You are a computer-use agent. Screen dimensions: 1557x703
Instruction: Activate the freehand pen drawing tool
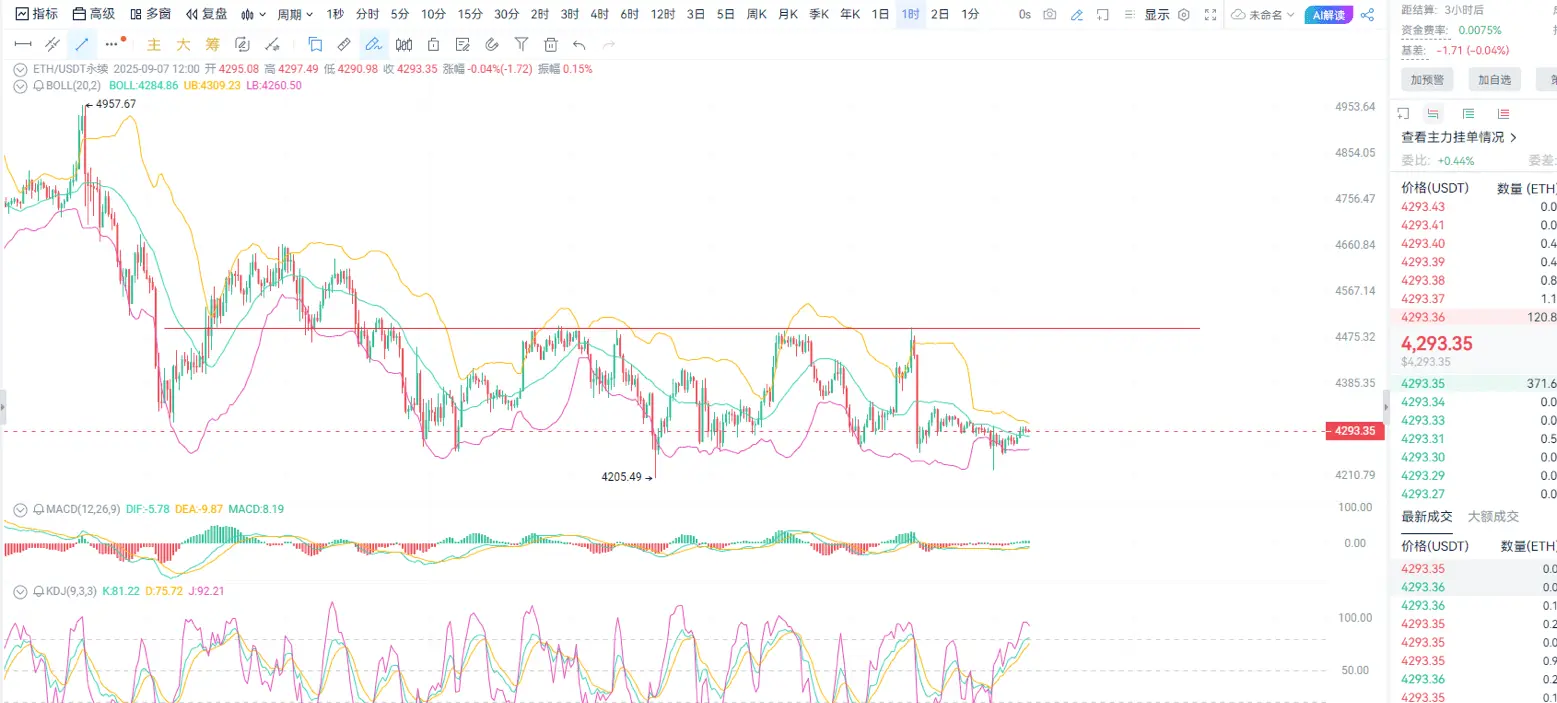pos(373,44)
